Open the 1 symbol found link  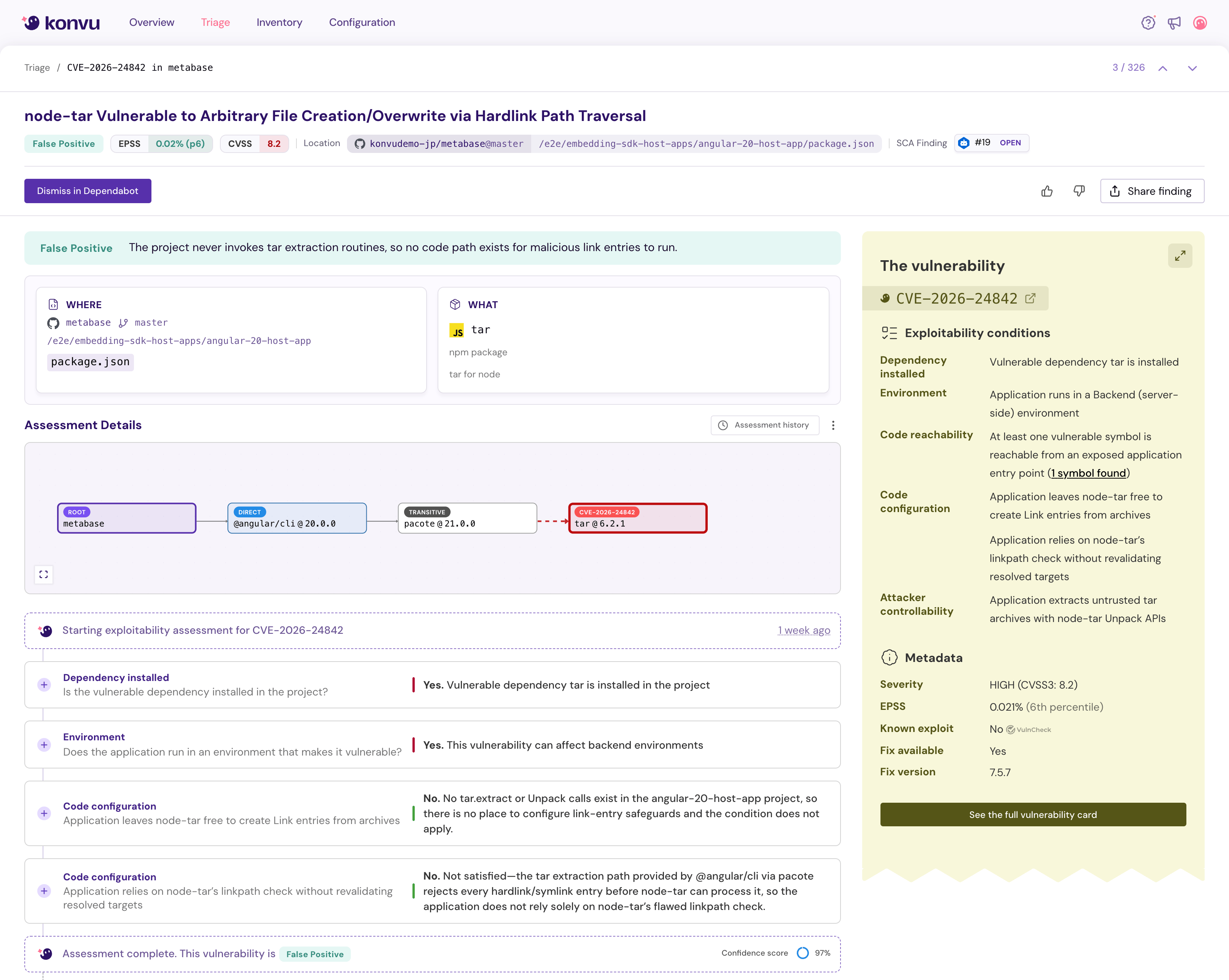[x=1088, y=473]
